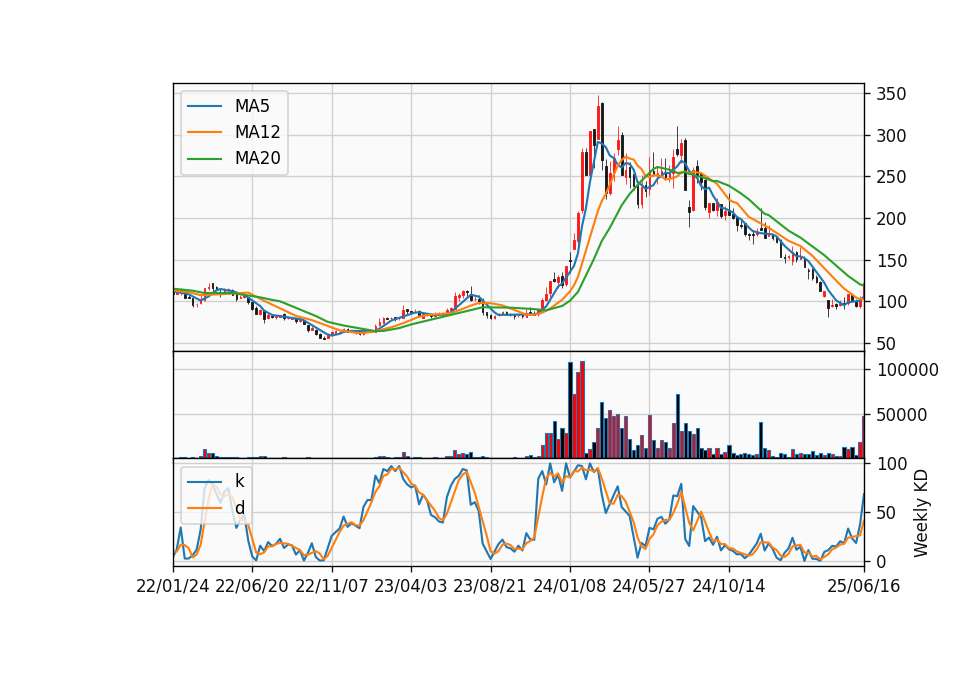Viewport: 960px width, 690px height.
Task: Click the 50000 volume axis label
Action: tap(902, 415)
